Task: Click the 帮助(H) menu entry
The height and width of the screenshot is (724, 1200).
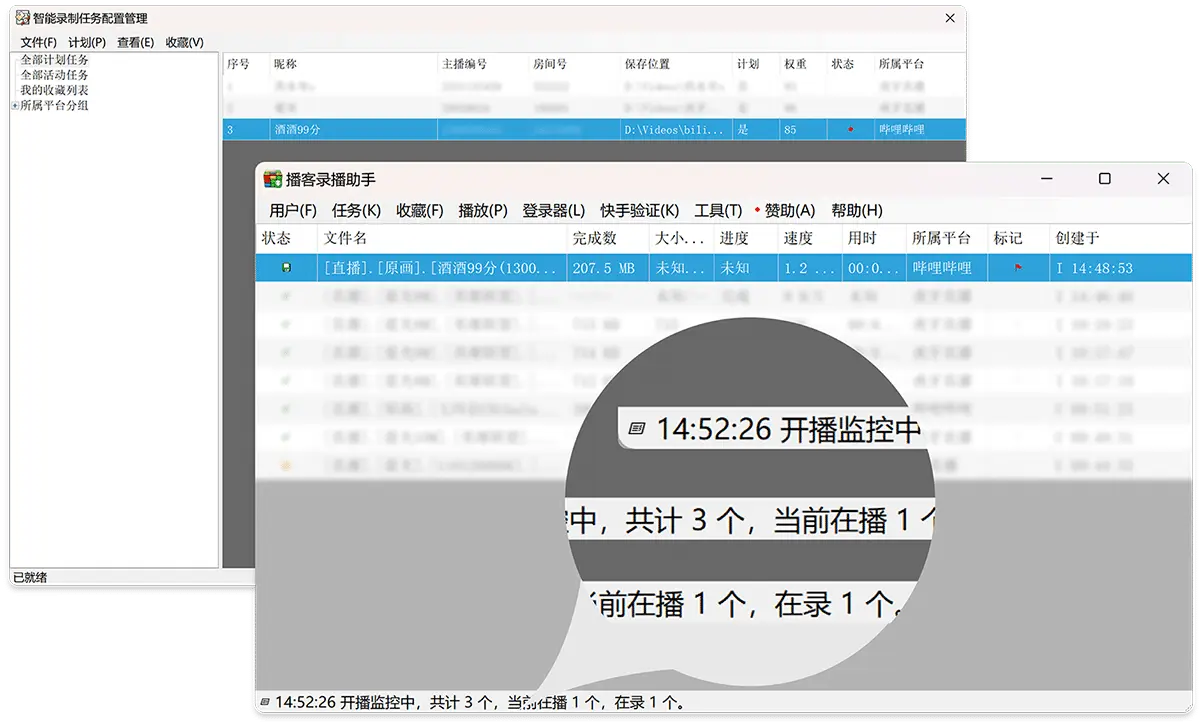Action: coord(859,211)
